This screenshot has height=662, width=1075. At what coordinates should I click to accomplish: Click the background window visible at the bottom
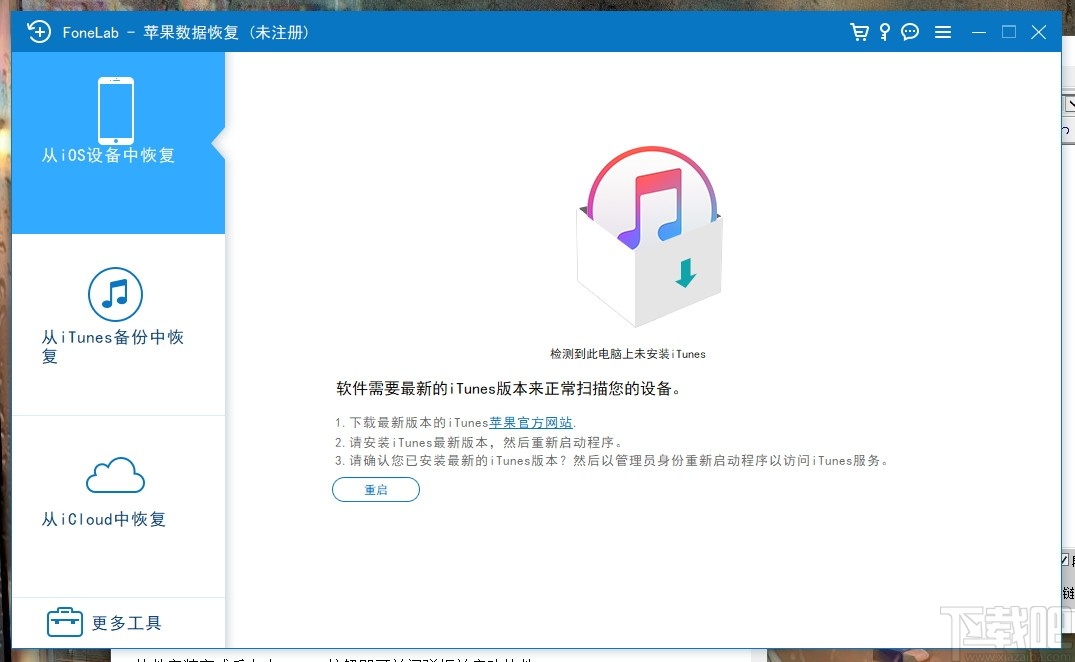[x=400, y=656]
